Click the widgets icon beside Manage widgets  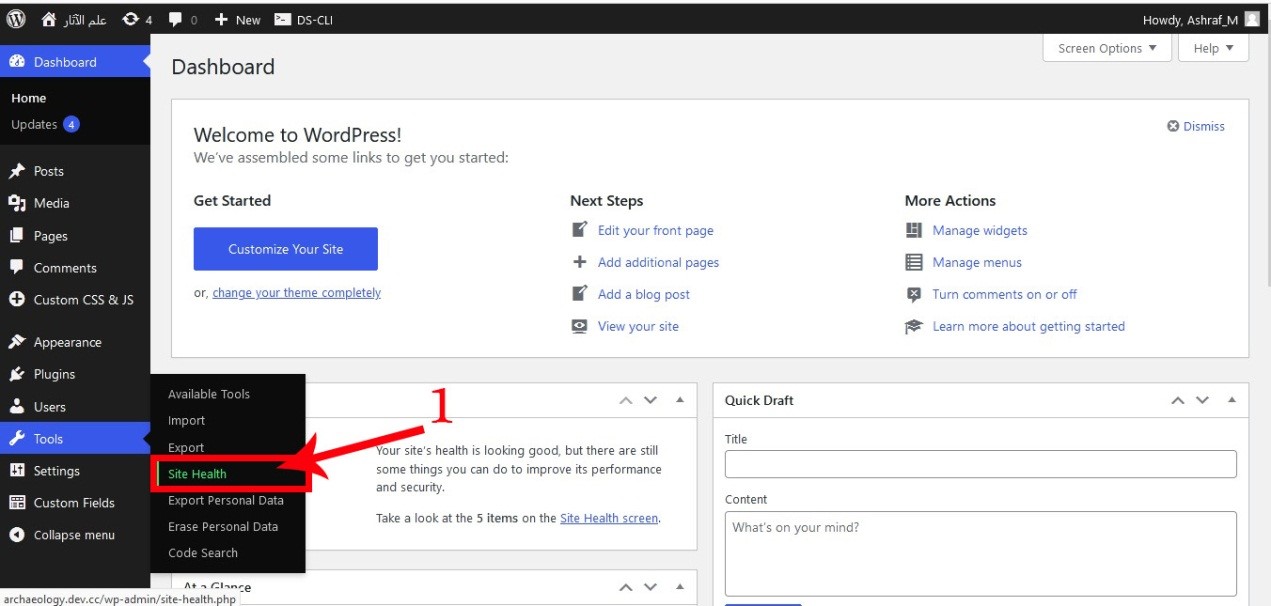tap(913, 230)
